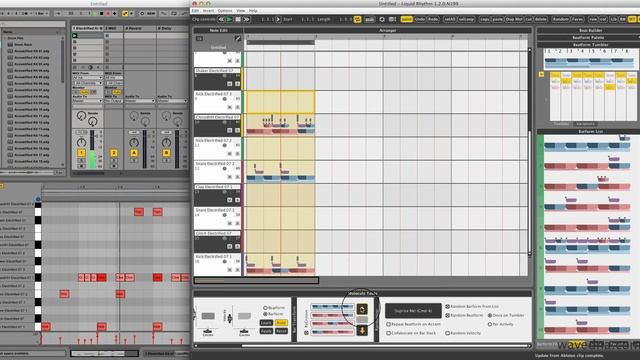Click the Suprise Me button
The height and width of the screenshot is (360, 640).
[x=413, y=311]
